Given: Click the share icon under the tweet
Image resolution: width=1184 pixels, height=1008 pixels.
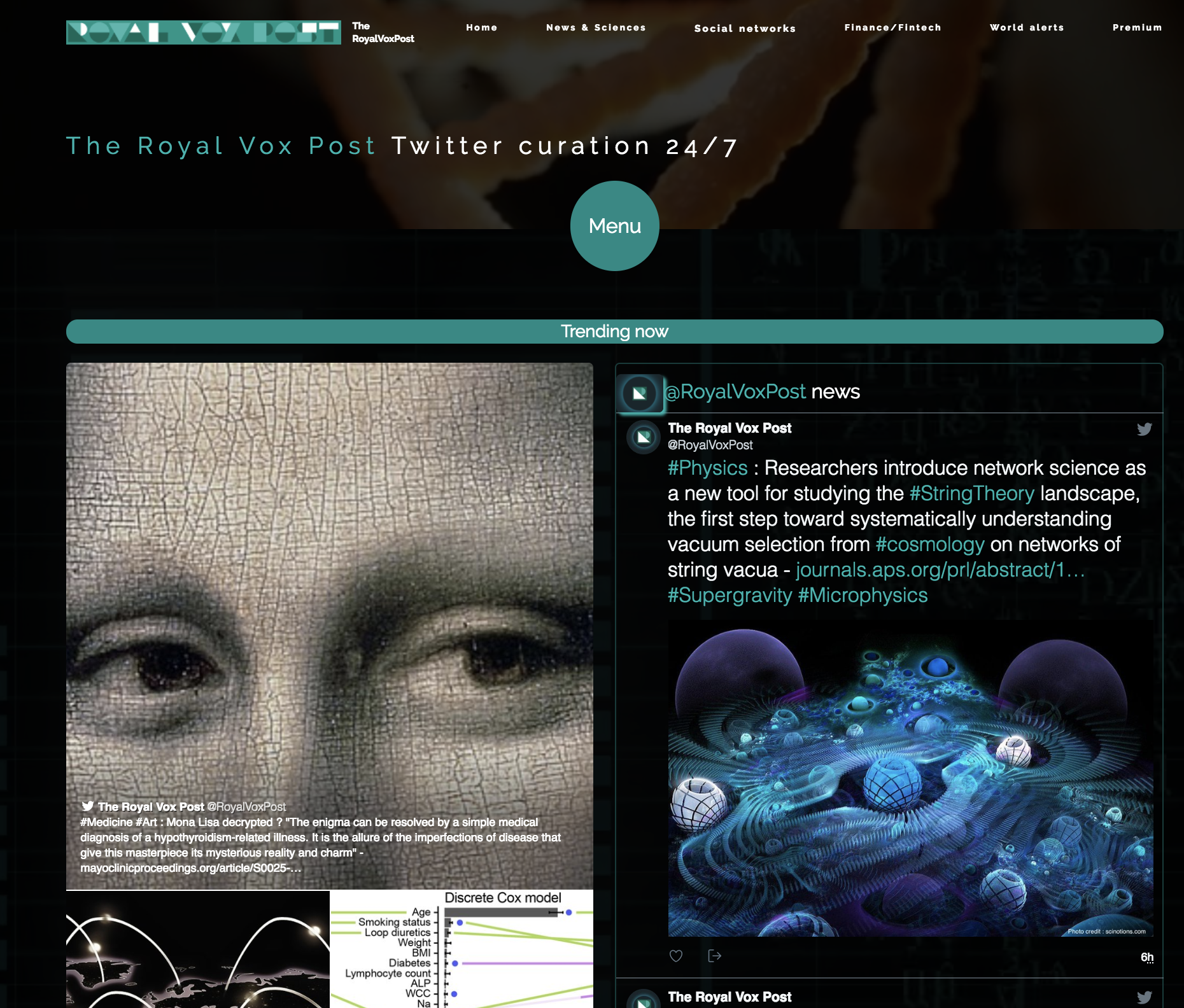Looking at the screenshot, I should (714, 956).
